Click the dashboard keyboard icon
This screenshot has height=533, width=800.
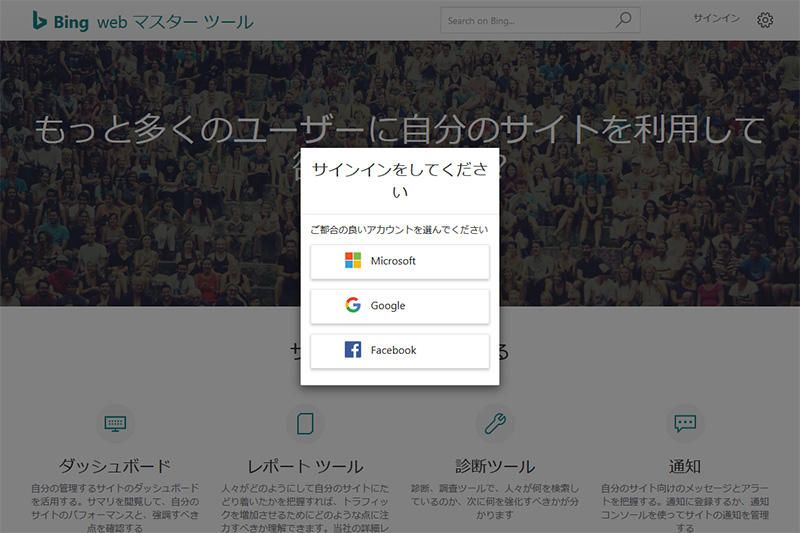pyautogui.click(x=115, y=423)
